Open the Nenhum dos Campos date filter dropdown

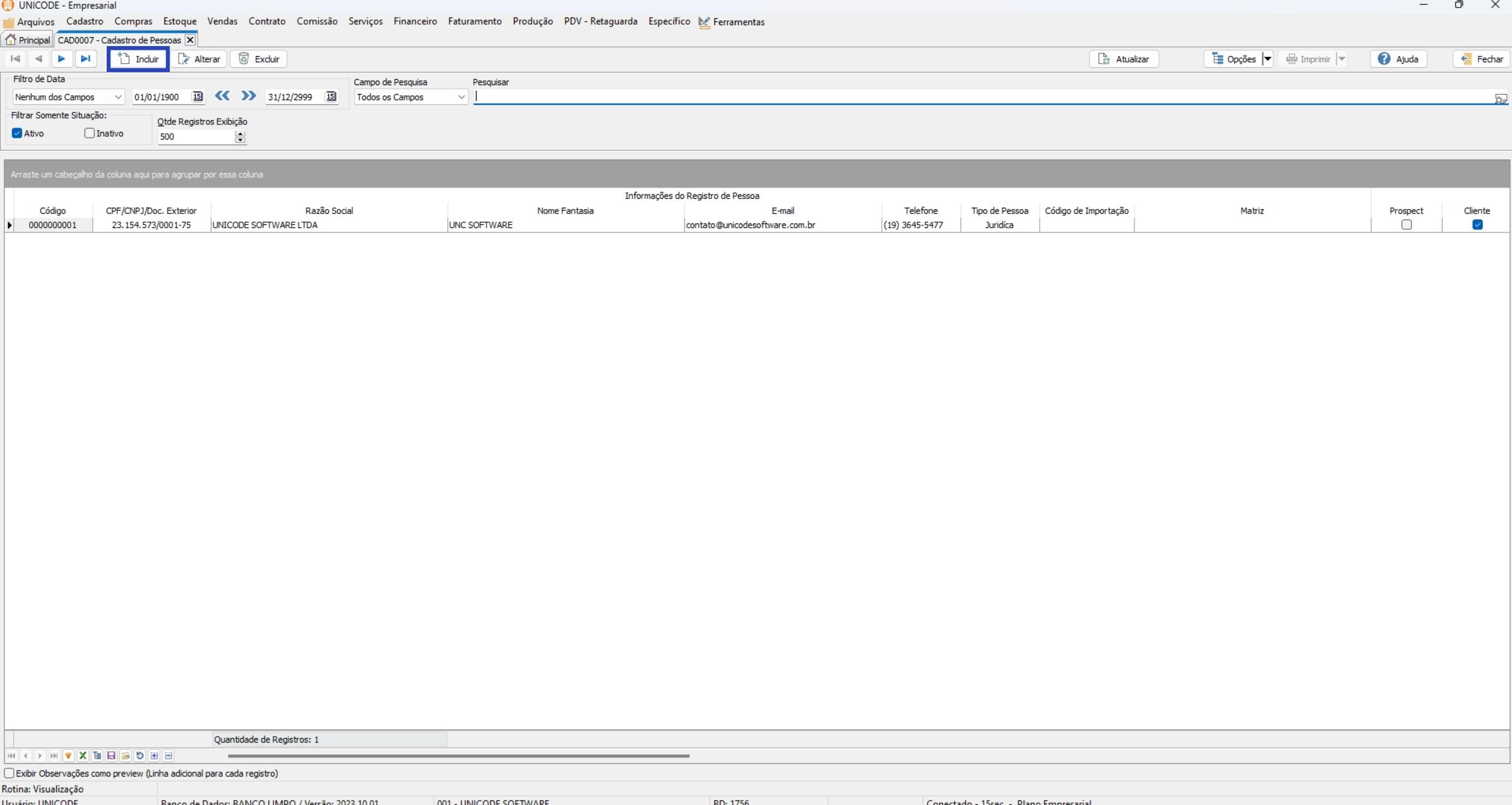point(118,97)
